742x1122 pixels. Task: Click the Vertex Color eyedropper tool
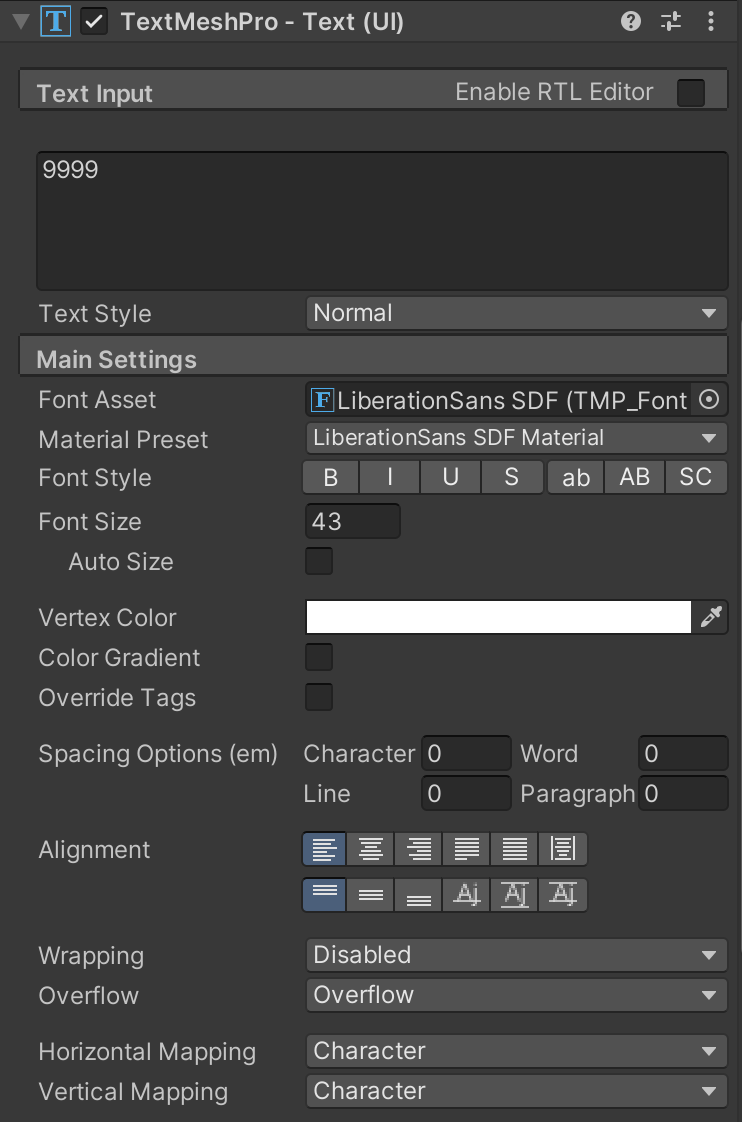[x=711, y=618]
